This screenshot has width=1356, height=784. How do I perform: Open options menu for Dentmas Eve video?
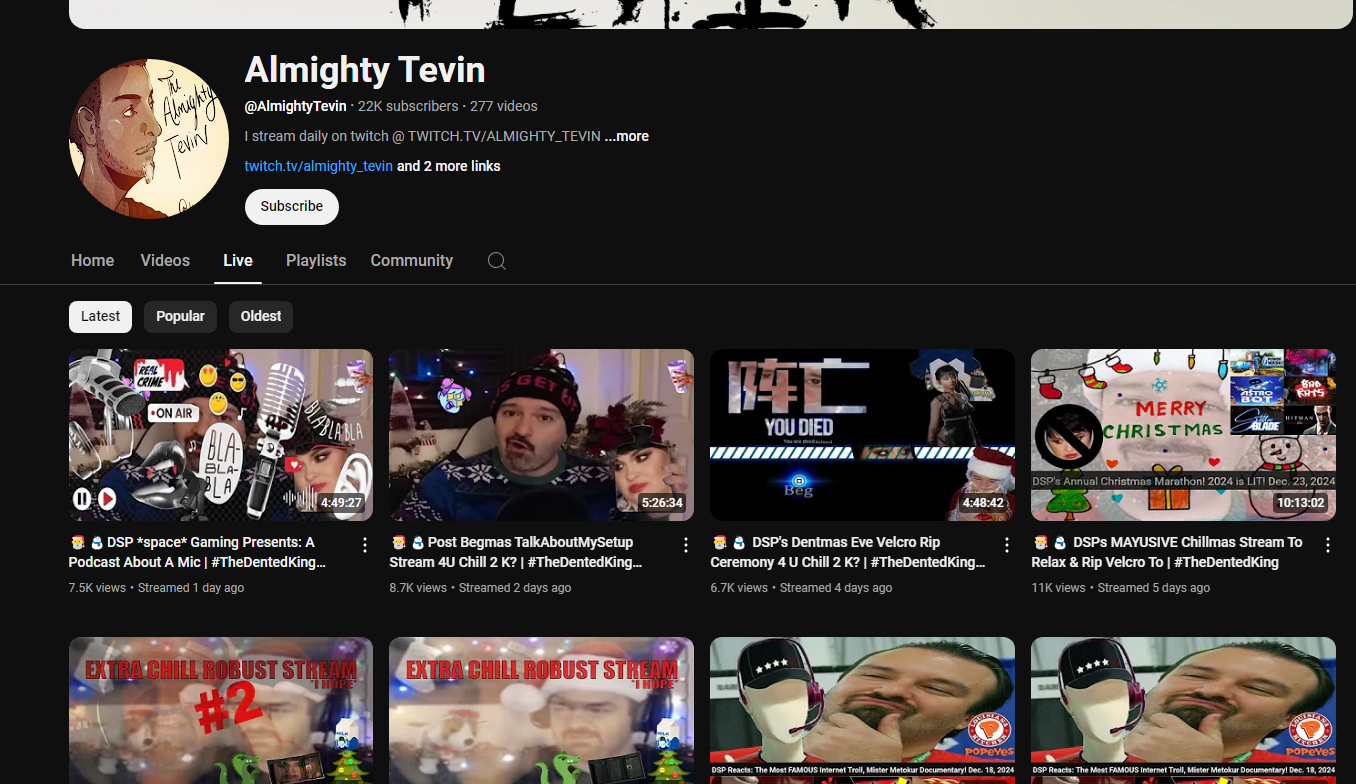[1007, 545]
